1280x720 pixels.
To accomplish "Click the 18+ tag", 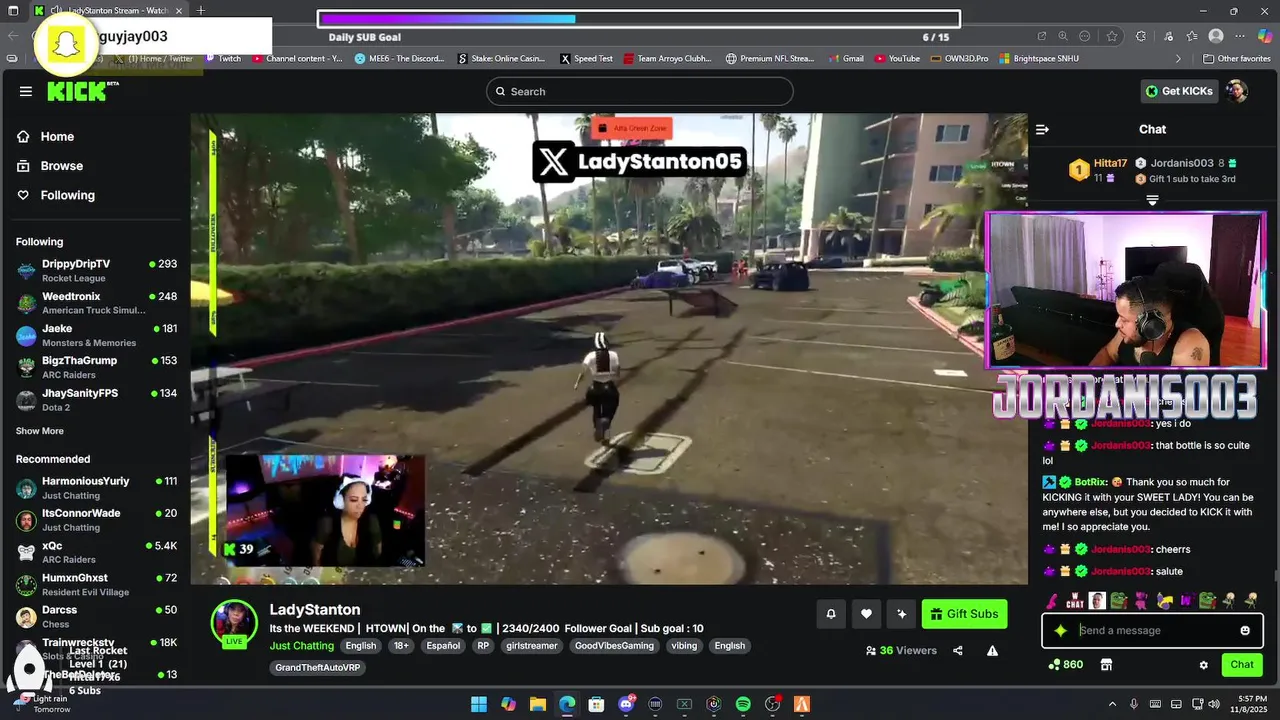I will (x=401, y=646).
